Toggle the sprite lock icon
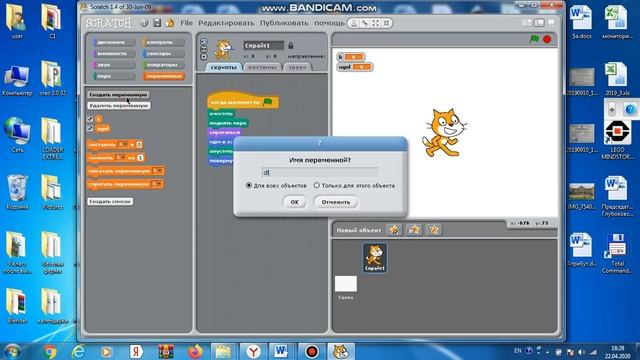Viewport: 640px width, 360px height. (291, 45)
